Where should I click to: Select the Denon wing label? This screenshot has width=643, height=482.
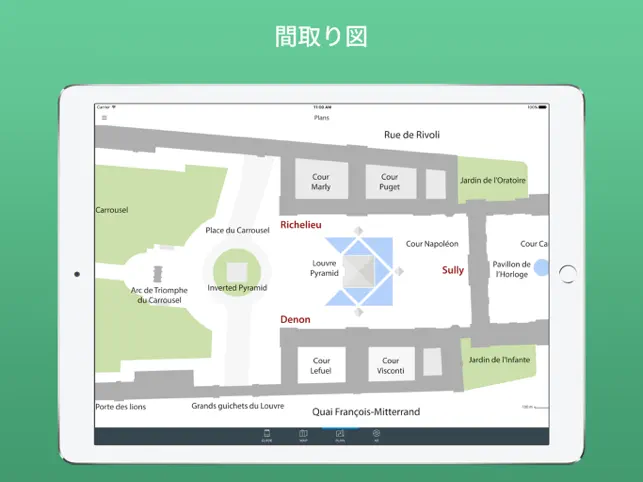click(295, 320)
